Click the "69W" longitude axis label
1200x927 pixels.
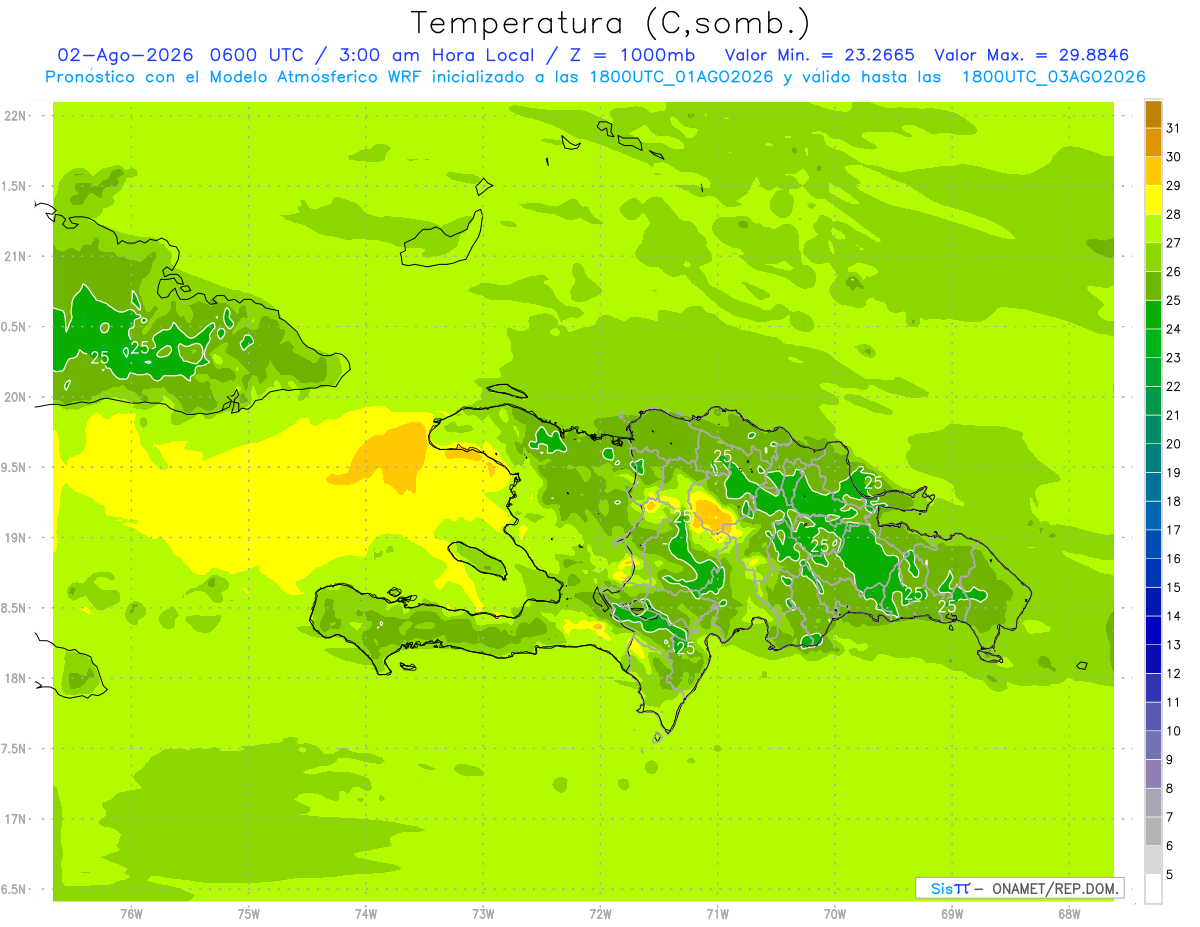[952, 913]
